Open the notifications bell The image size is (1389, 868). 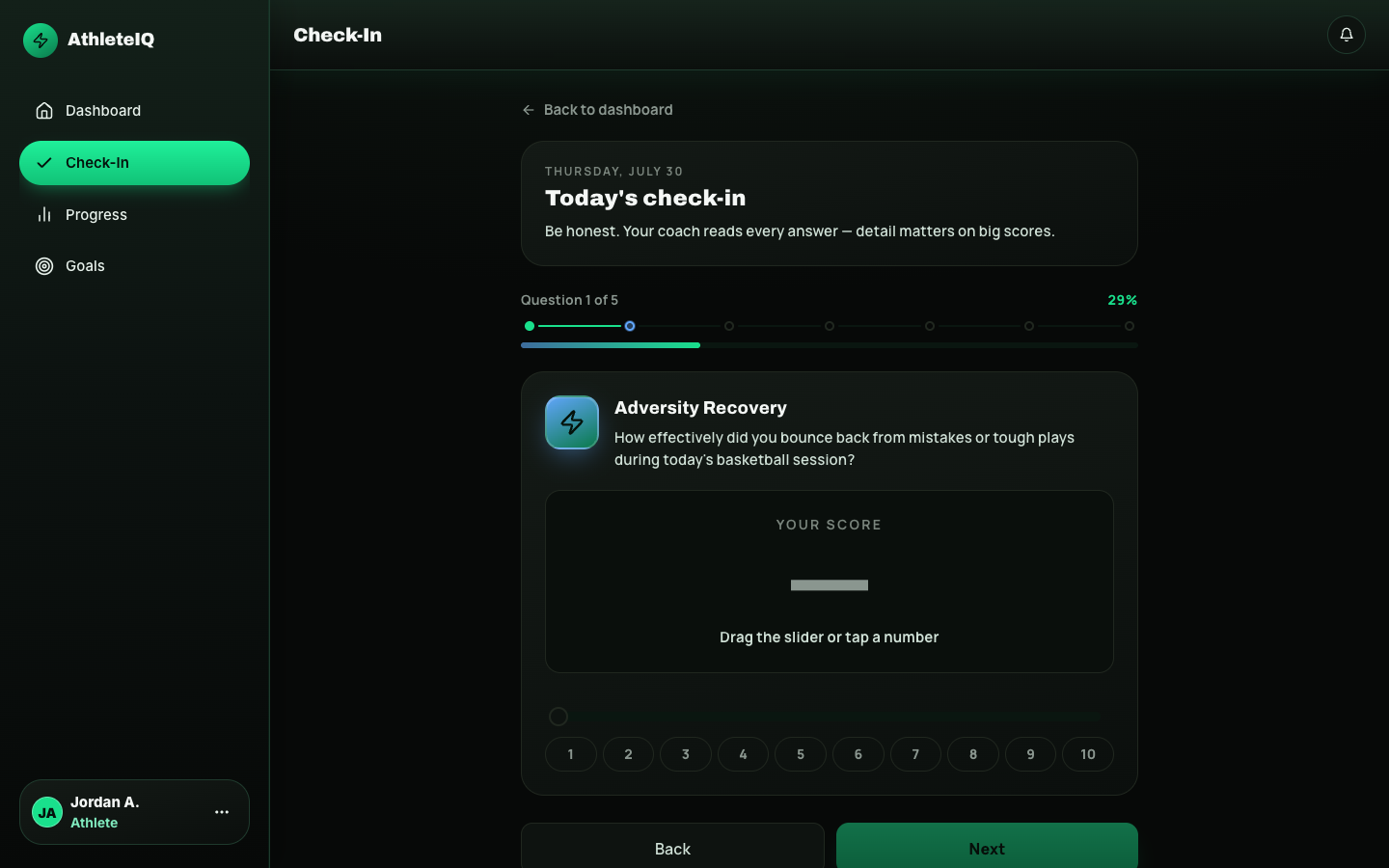[x=1347, y=35]
